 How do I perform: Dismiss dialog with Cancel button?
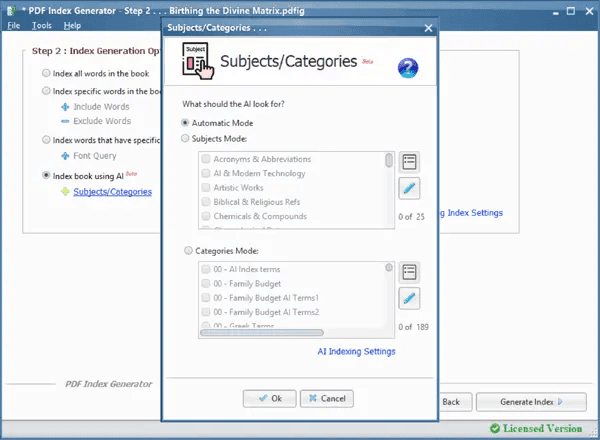tap(327, 399)
